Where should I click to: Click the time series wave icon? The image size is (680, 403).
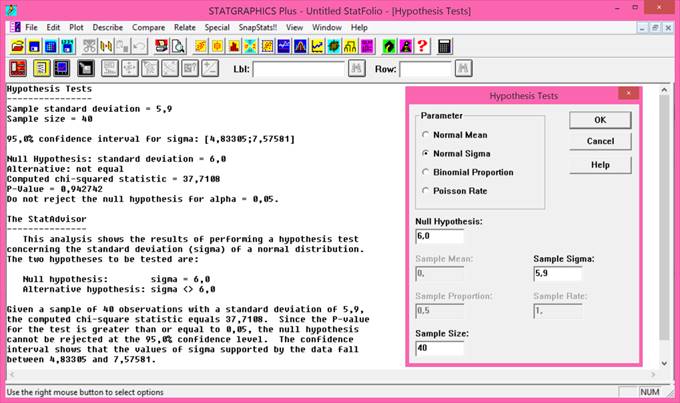284,46
